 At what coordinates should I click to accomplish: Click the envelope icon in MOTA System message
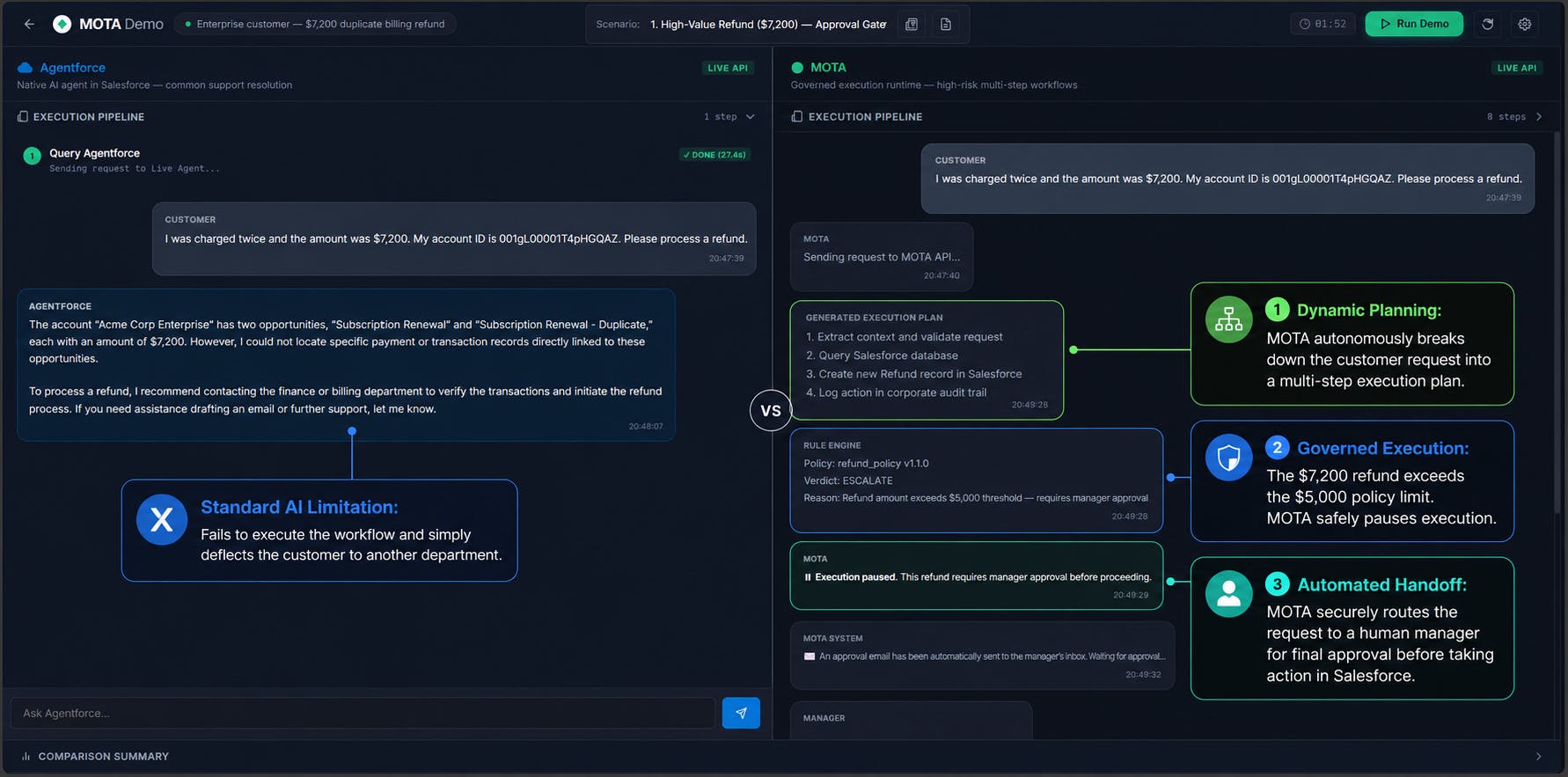point(810,656)
